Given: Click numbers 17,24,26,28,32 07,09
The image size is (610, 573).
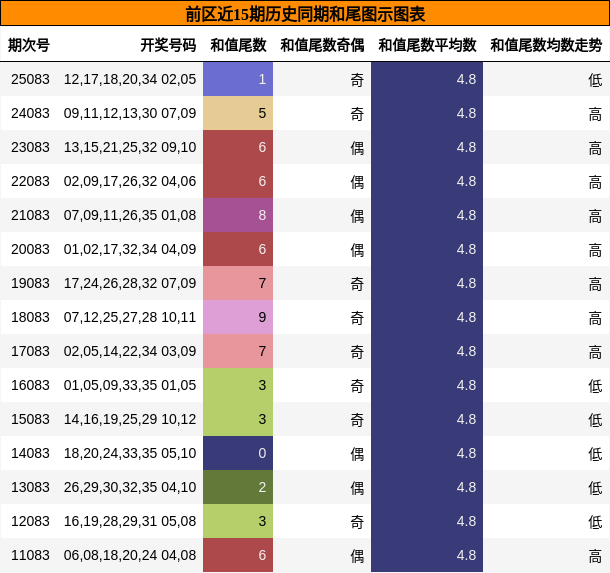Looking at the screenshot, I should coord(130,283).
